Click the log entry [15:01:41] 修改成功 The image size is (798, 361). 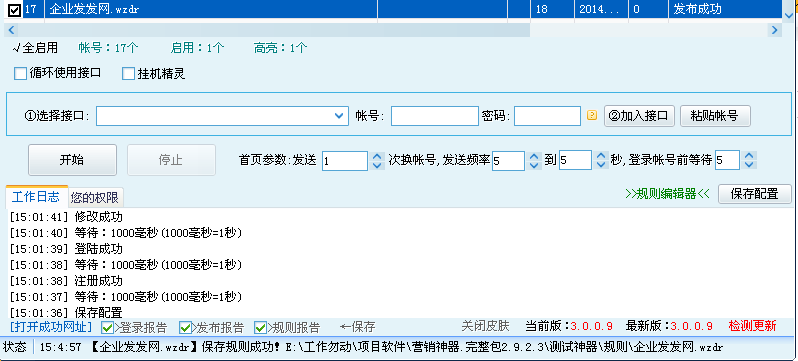pos(66,217)
